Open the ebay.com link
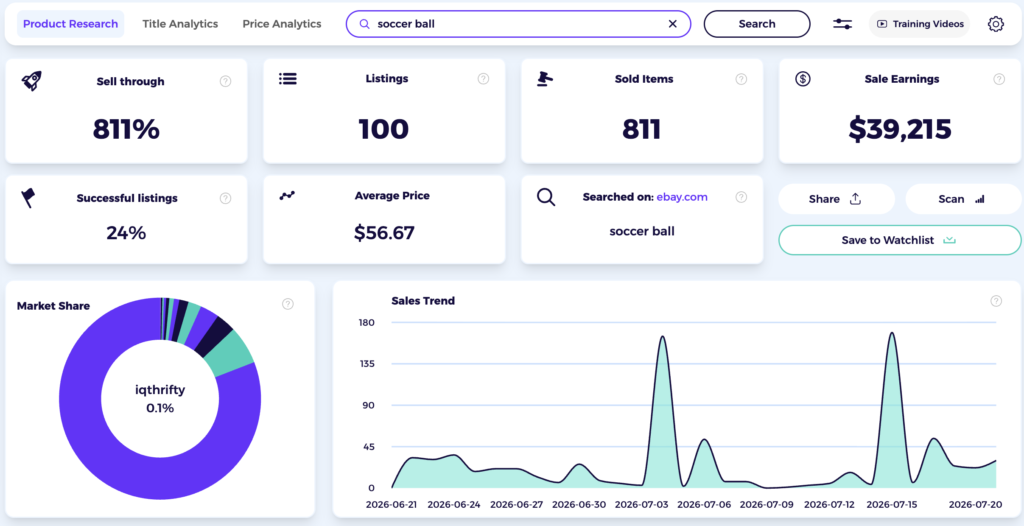Screen dimensions: 1024x526 [x=682, y=197]
